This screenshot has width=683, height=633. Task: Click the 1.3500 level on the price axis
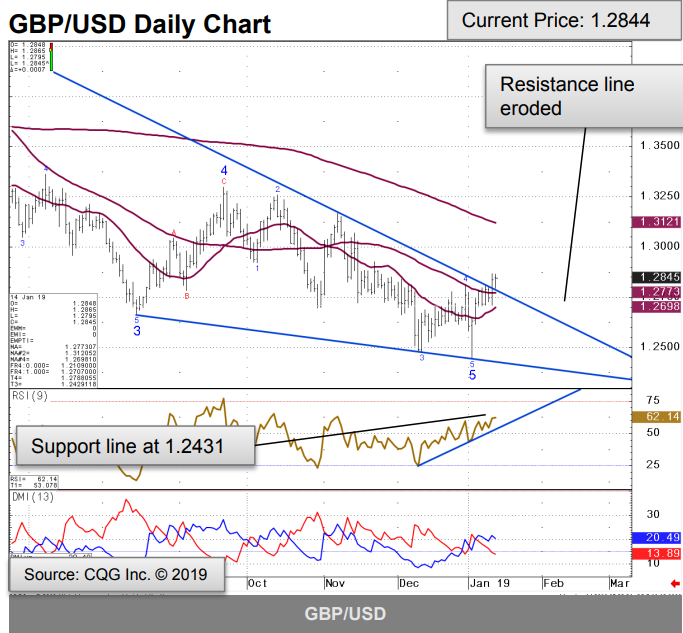point(656,146)
